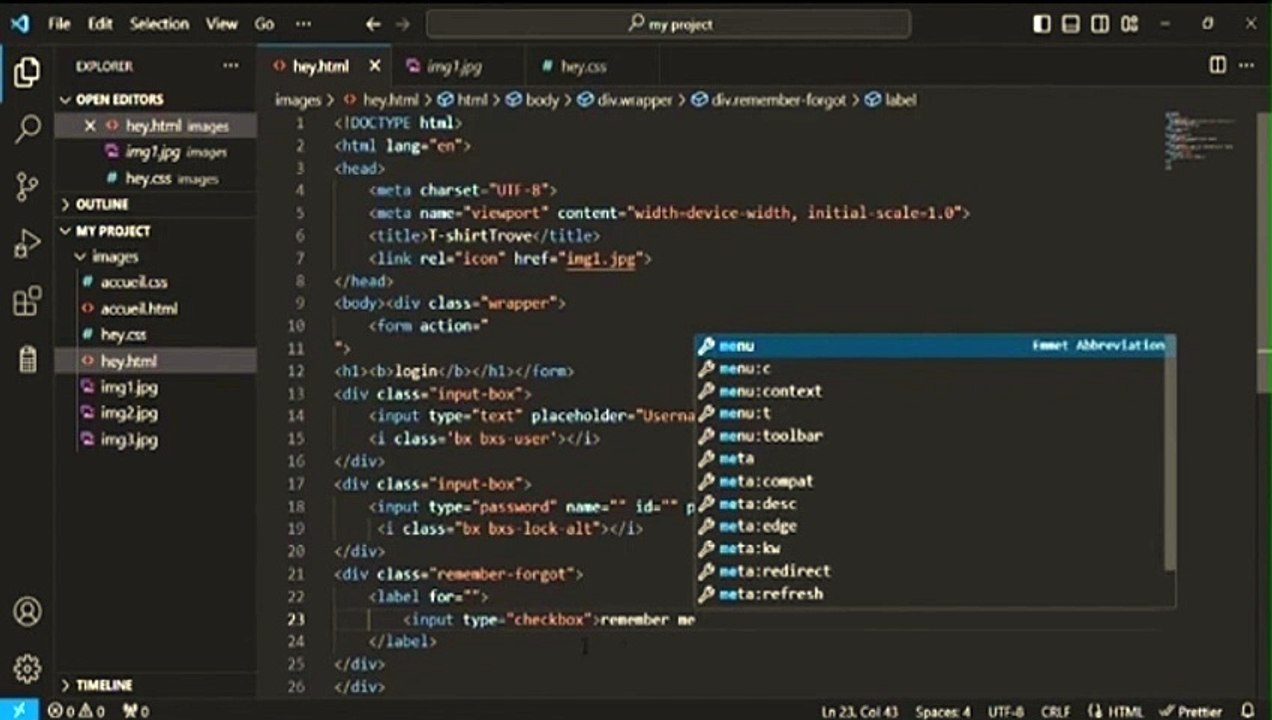Open Explorer views and more actions ellipsis

point(231,66)
